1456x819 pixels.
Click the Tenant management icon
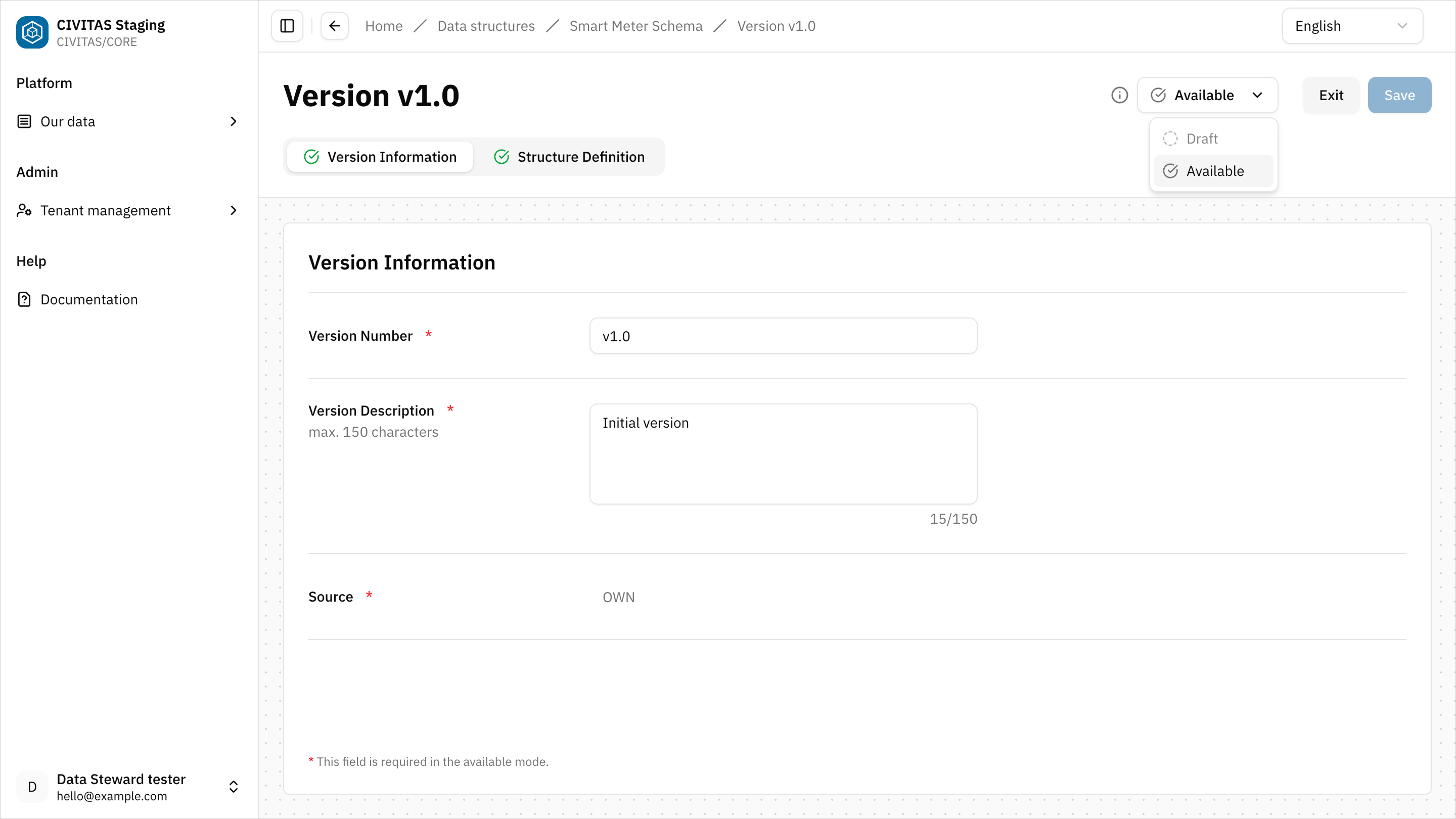24,210
